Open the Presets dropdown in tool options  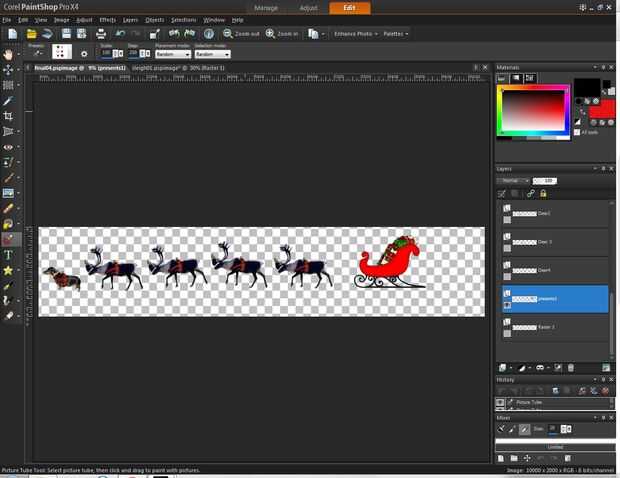[x=37, y=53]
